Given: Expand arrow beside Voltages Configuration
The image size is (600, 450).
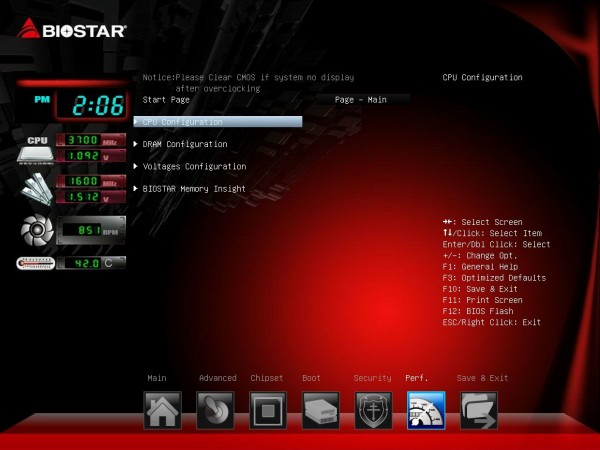Looking at the screenshot, I should pos(135,166).
